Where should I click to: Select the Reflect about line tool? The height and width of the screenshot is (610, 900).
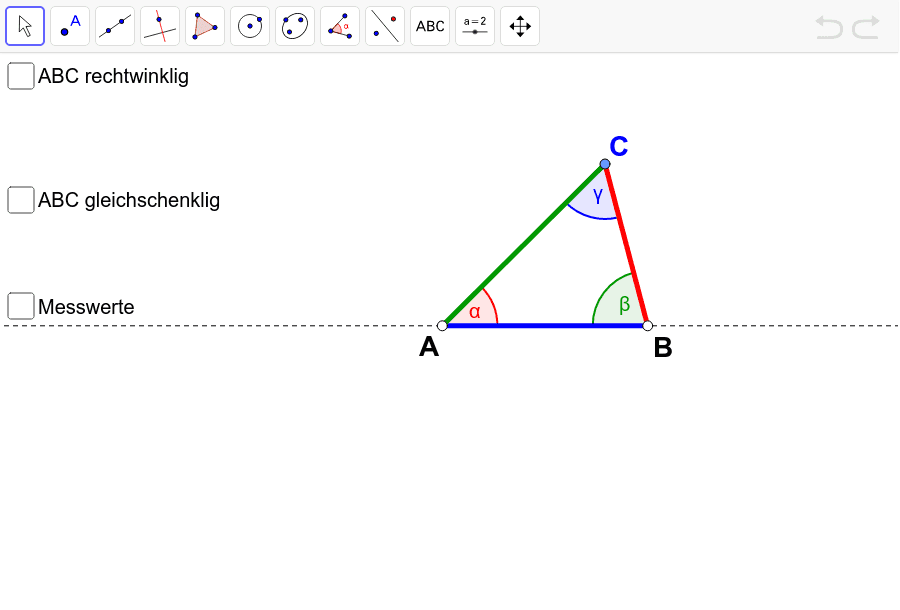coord(385,26)
